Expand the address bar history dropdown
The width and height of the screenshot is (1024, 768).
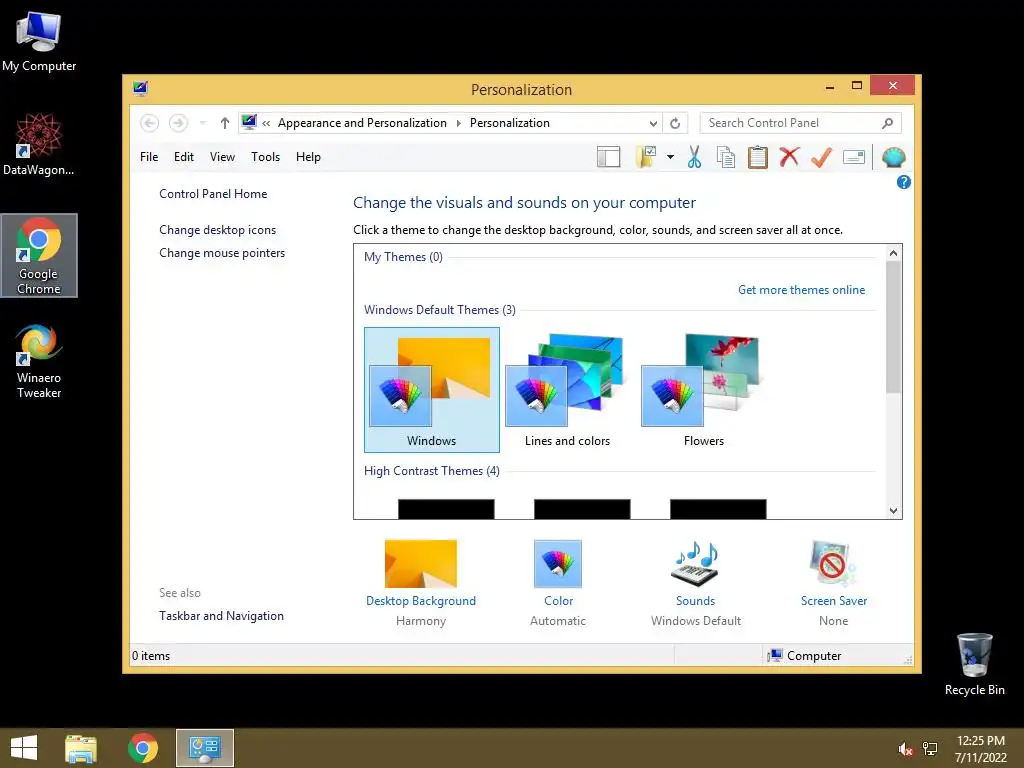point(653,123)
